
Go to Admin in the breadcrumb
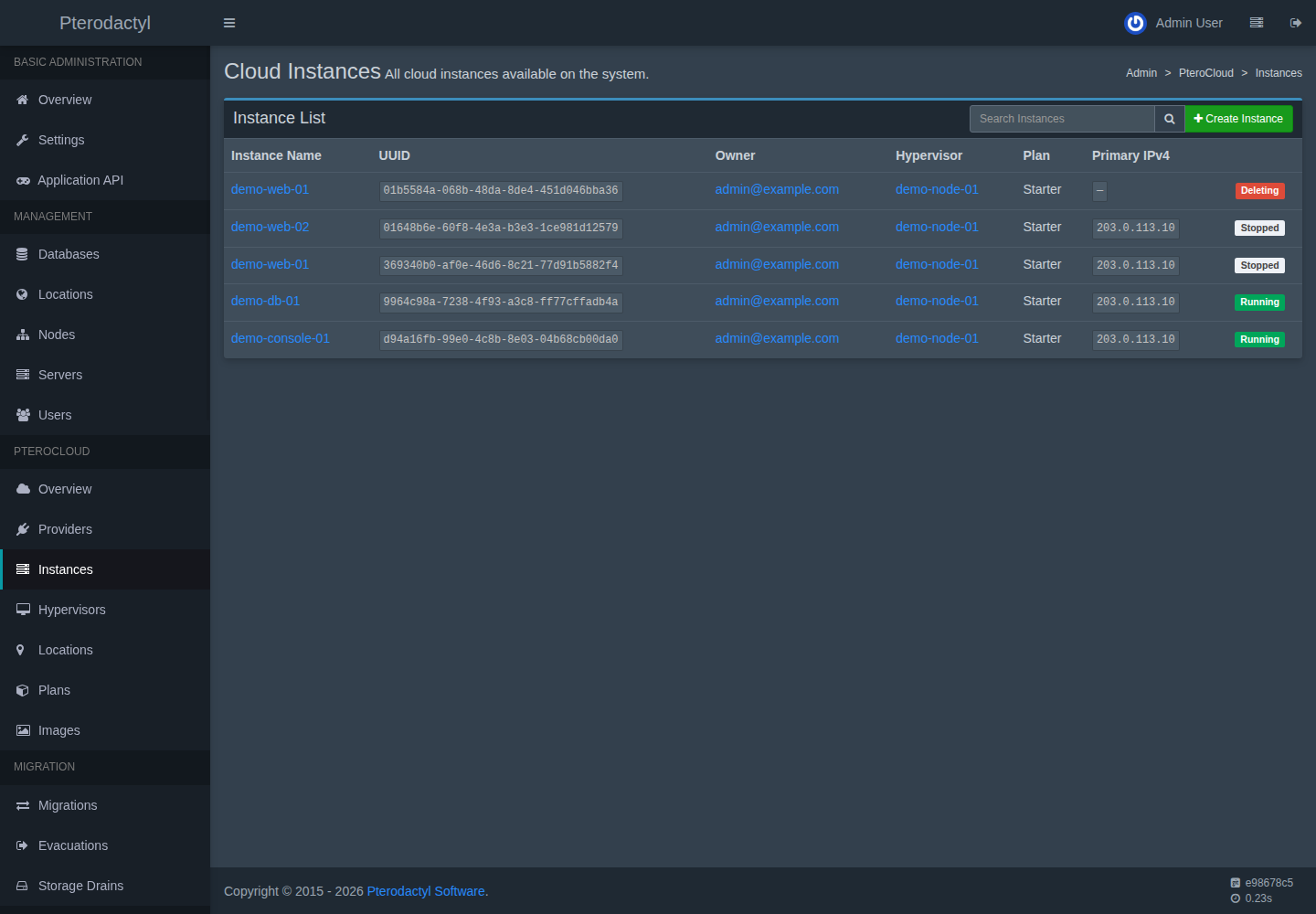1141,73
